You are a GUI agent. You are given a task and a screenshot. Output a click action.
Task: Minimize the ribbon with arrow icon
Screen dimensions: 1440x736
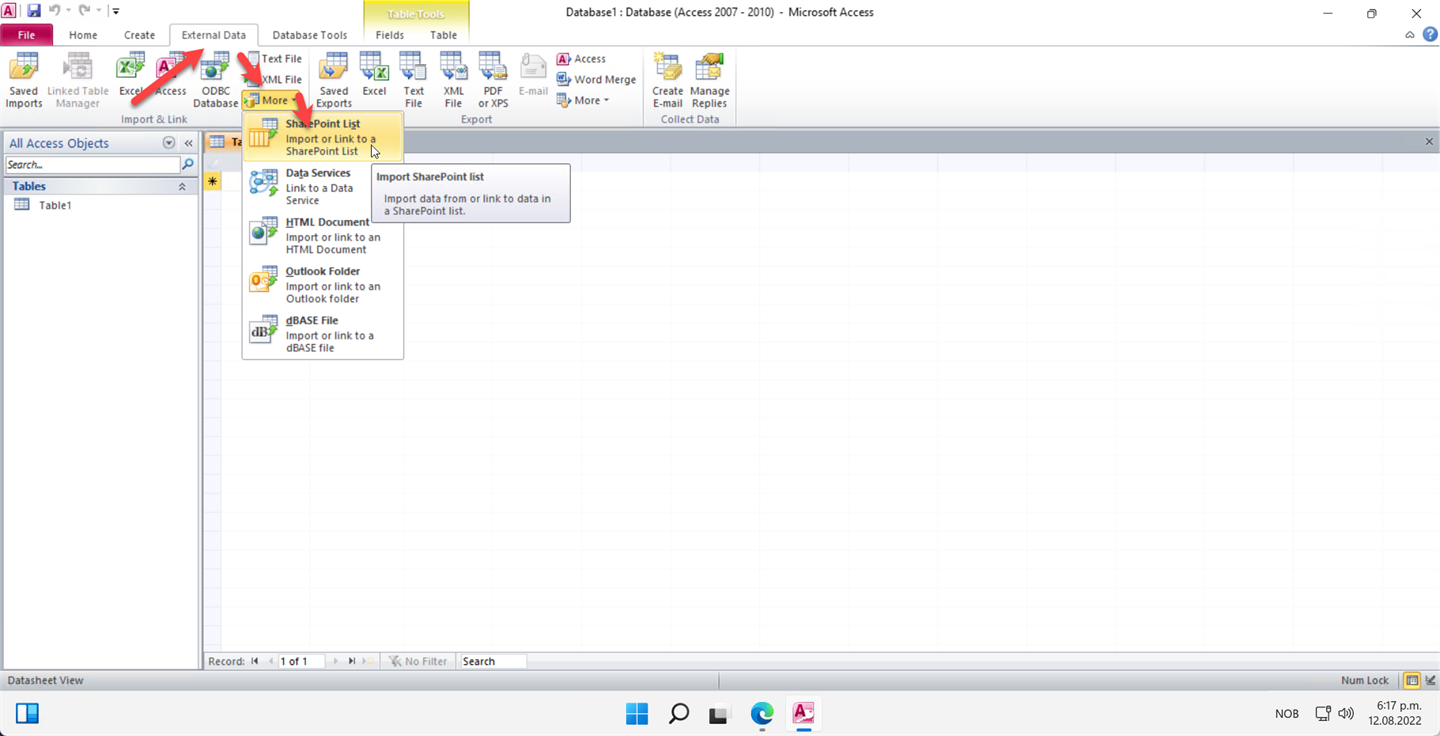(1410, 35)
